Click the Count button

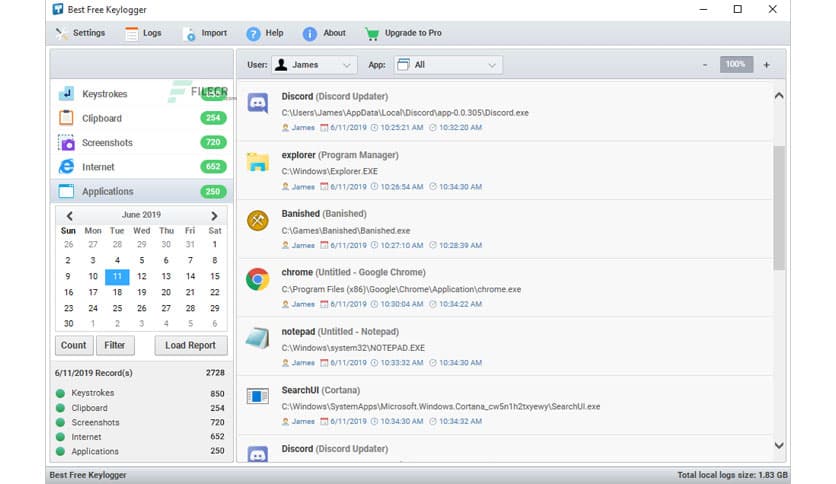click(74, 345)
